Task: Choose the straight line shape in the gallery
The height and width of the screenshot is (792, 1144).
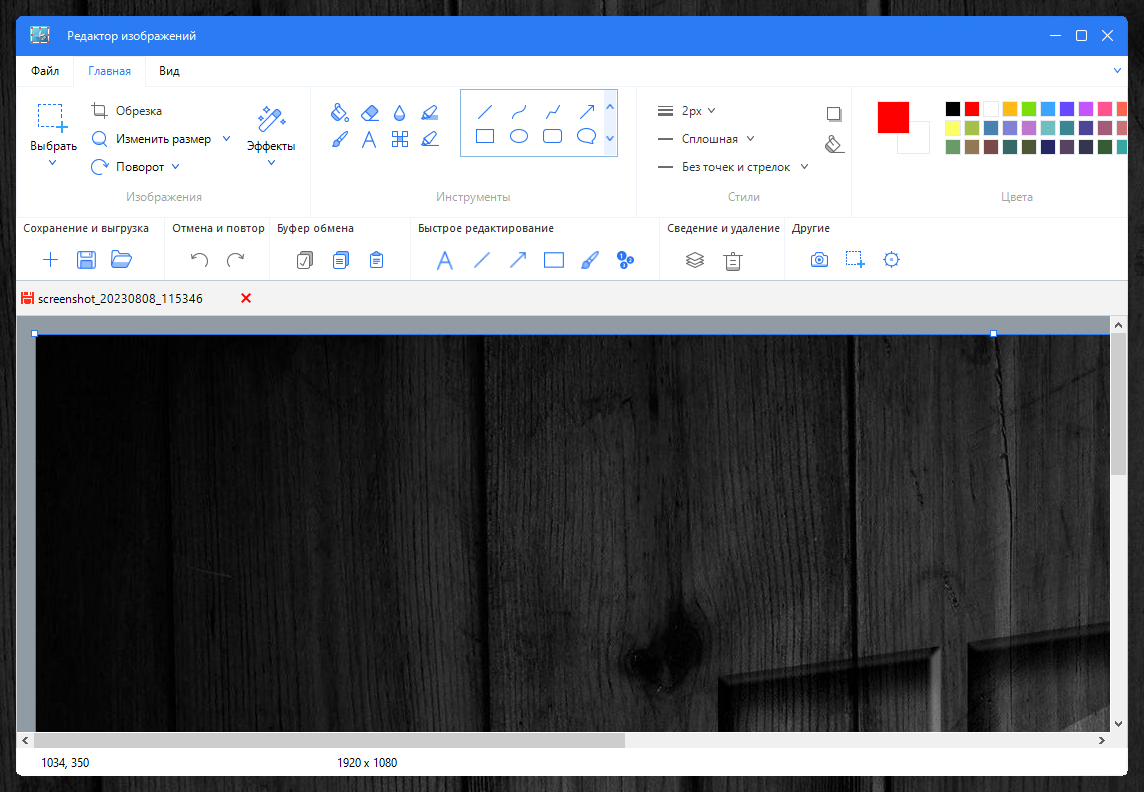Action: tap(484, 112)
